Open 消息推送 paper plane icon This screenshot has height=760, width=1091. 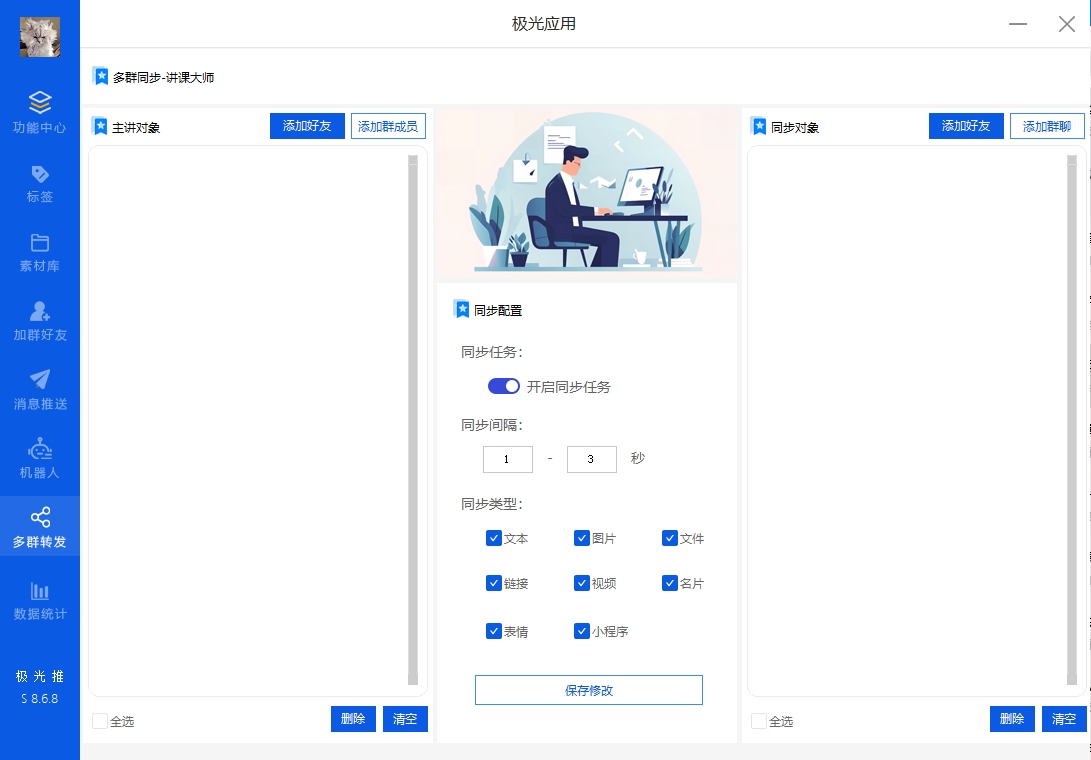pos(40,380)
